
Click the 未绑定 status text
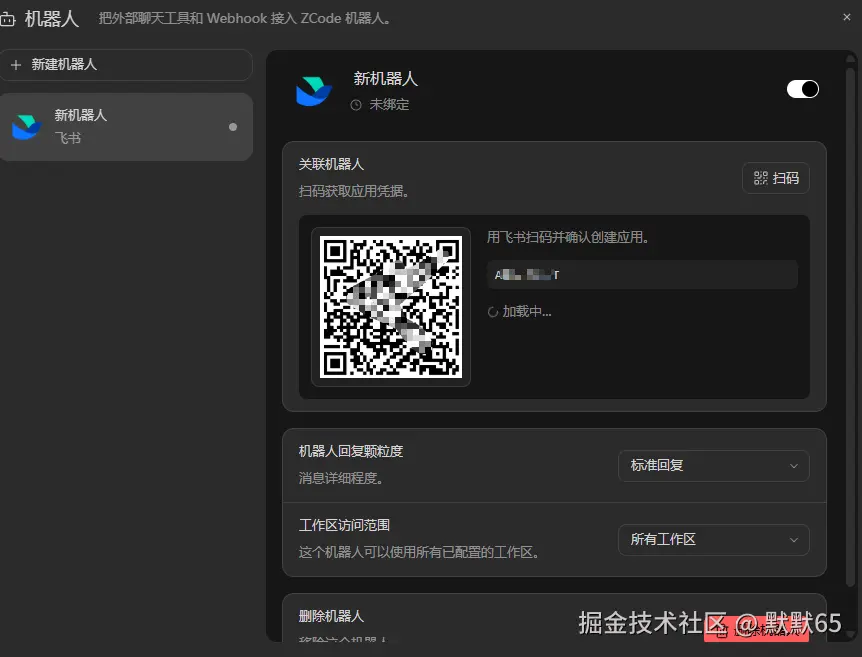click(389, 104)
